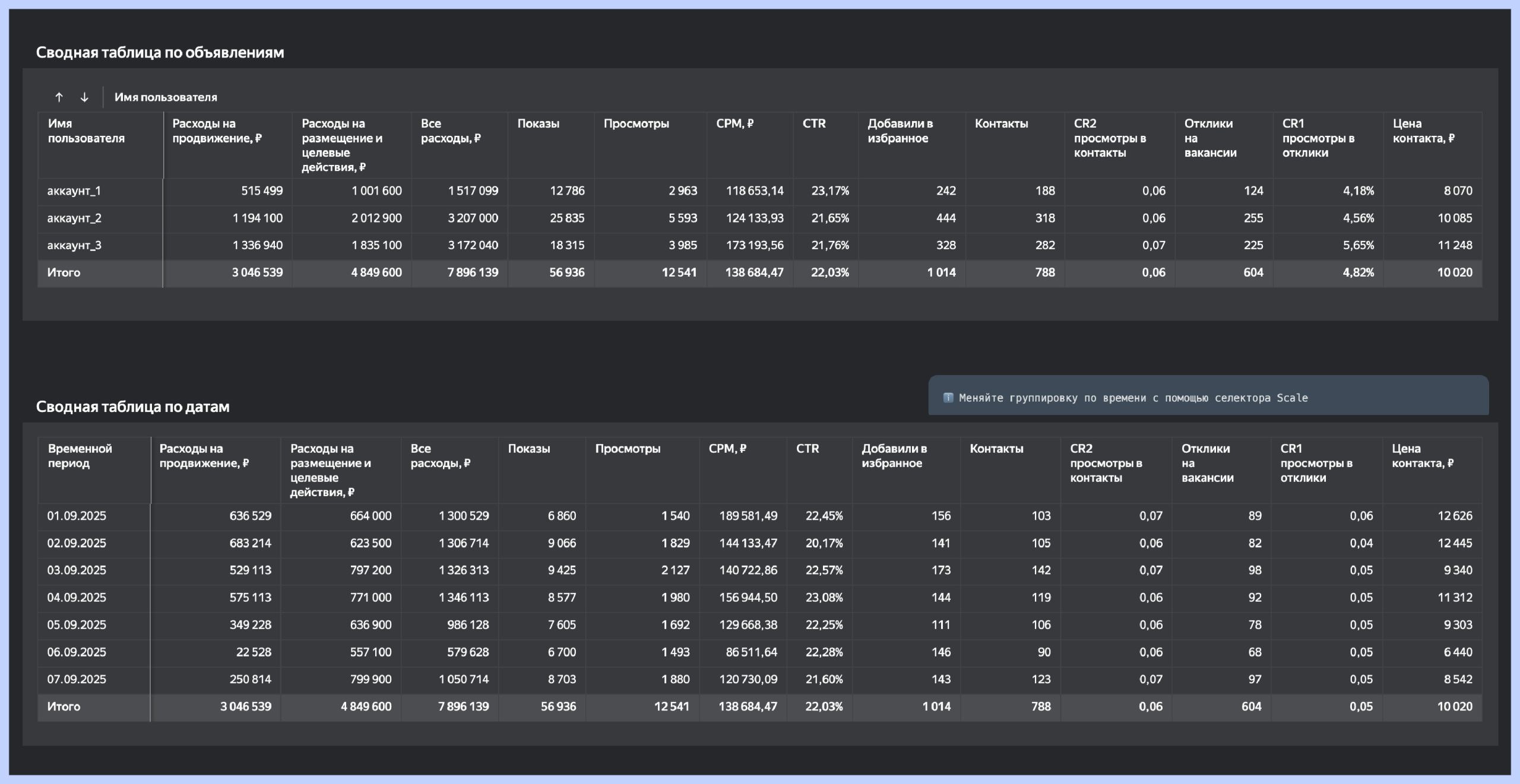Click the info icon in Scale hint

[x=948, y=398]
